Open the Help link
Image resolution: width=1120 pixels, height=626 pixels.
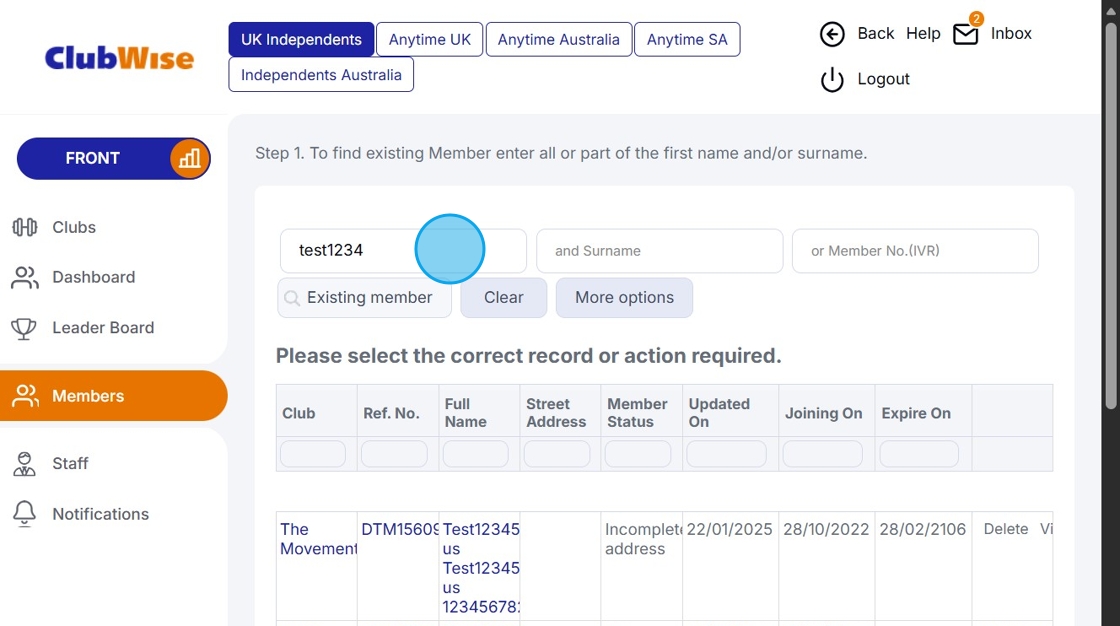(923, 33)
